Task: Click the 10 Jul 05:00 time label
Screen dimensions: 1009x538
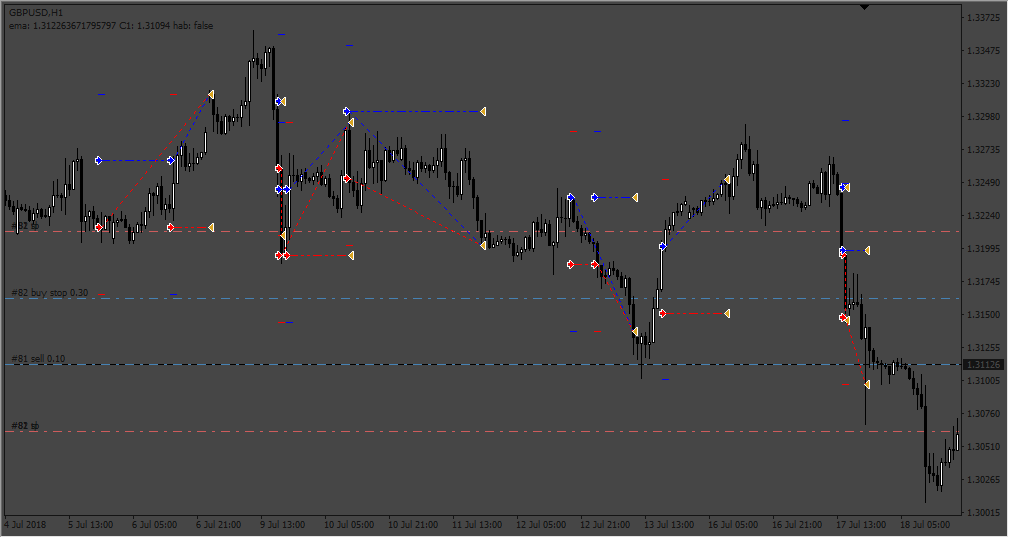Action: point(347,524)
